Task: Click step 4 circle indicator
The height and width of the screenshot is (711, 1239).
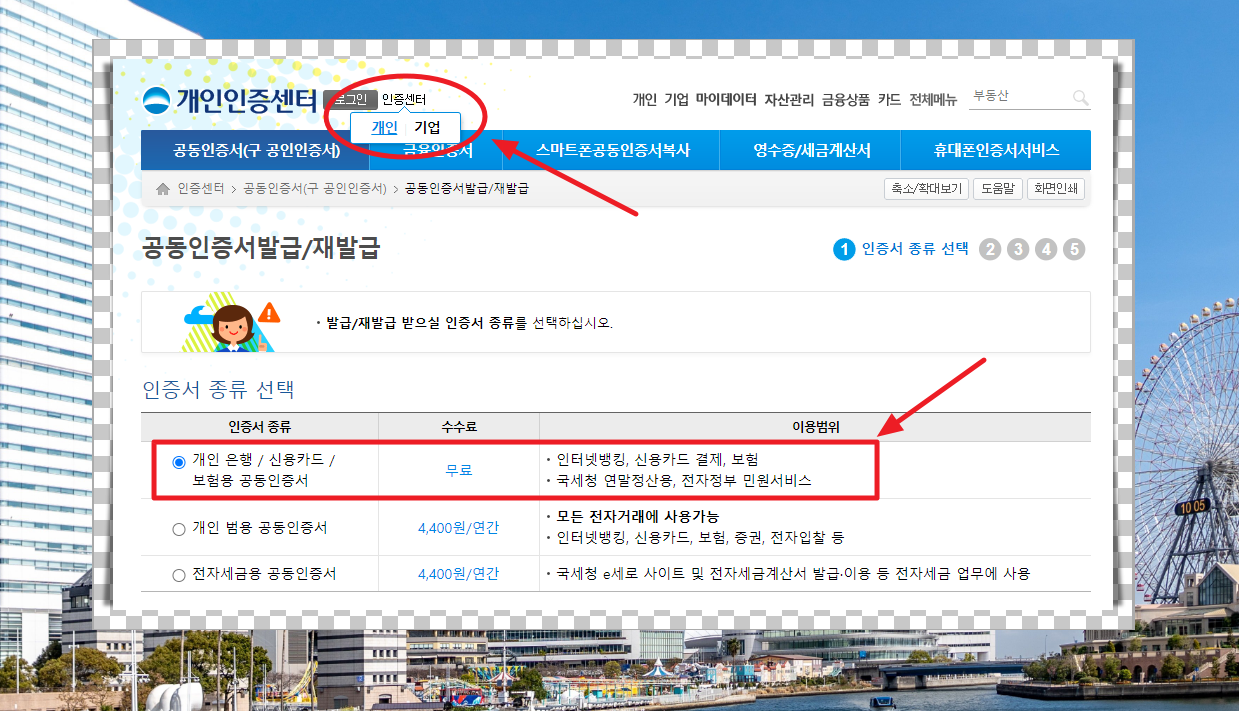Action: (x=1046, y=249)
